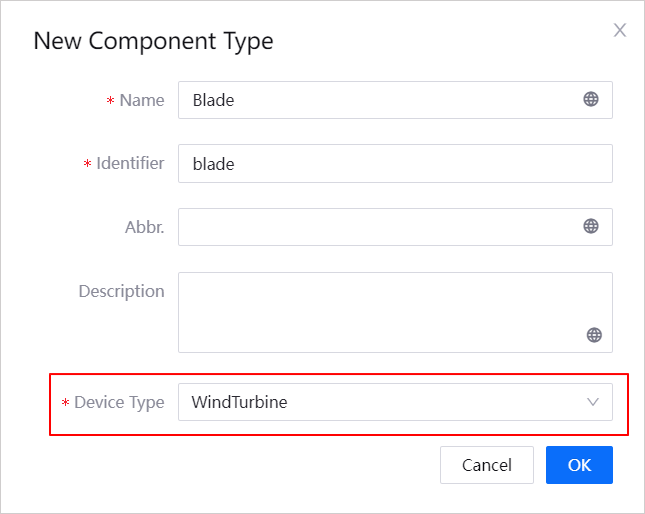Image resolution: width=645 pixels, height=514 pixels.
Task: Click the globe icon in the Name field
Action: pos(591,99)
